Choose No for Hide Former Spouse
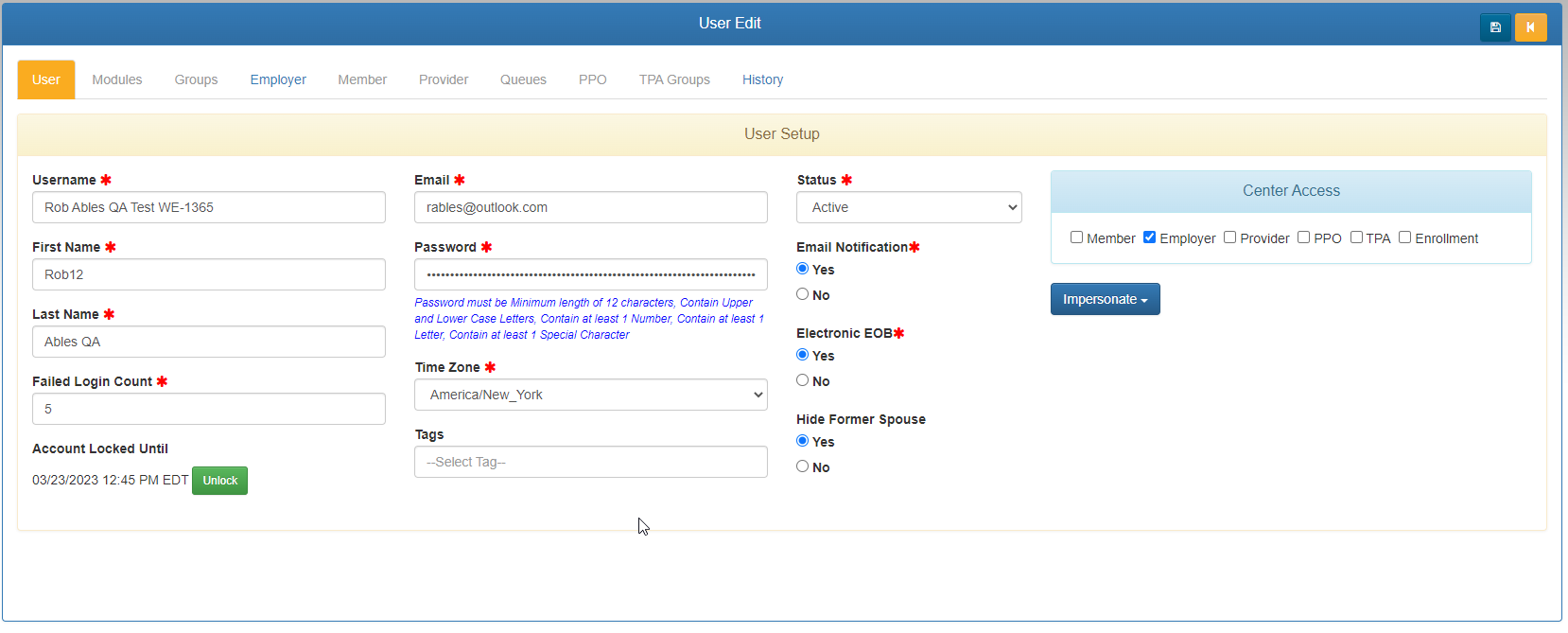 (802, 466)
